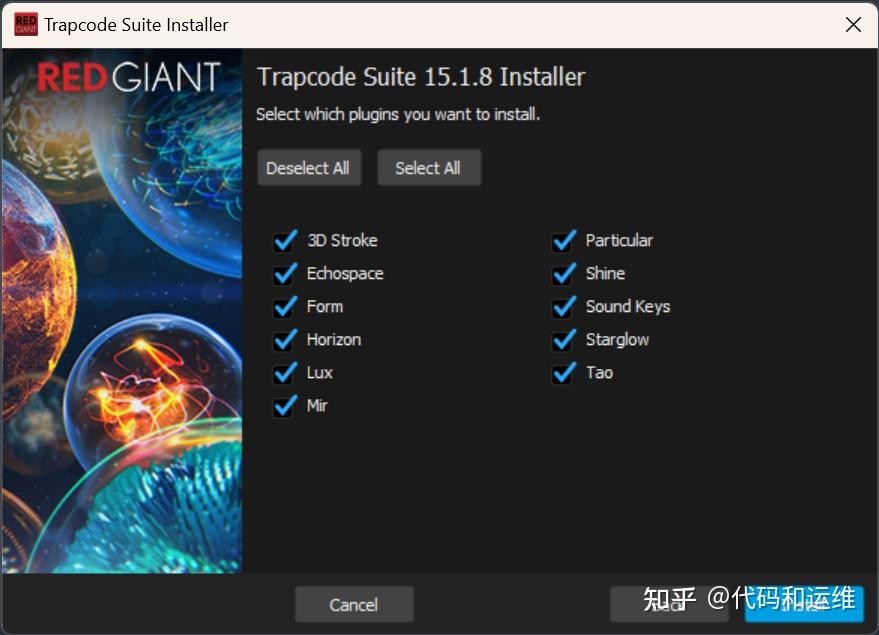Uncheck the Echospace plugin

coord(285,273)
